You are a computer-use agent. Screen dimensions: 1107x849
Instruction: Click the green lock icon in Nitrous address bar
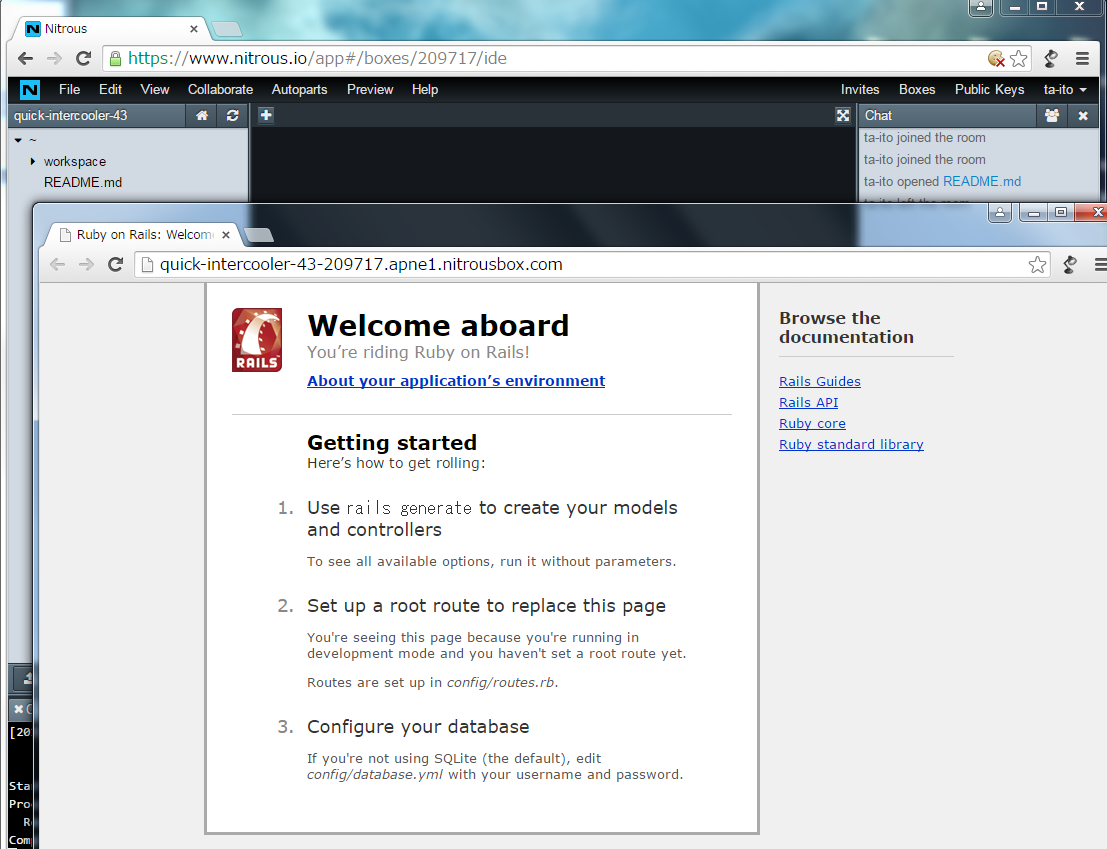[x=115, y=59]
